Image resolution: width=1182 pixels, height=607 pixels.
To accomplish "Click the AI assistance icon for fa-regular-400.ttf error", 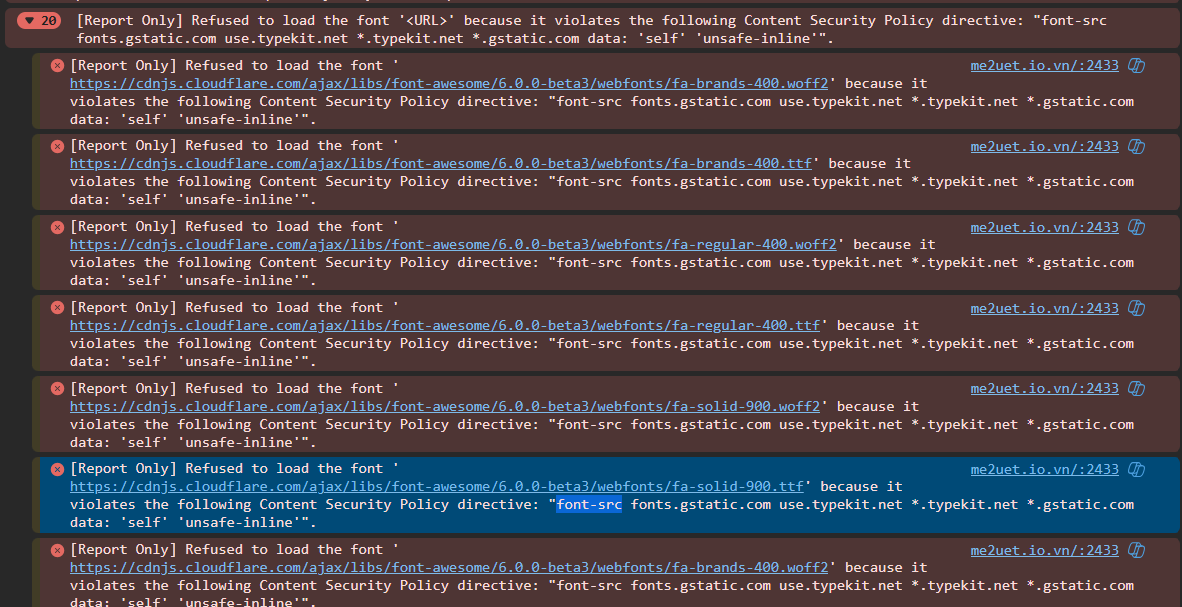I will point(1136,308).
